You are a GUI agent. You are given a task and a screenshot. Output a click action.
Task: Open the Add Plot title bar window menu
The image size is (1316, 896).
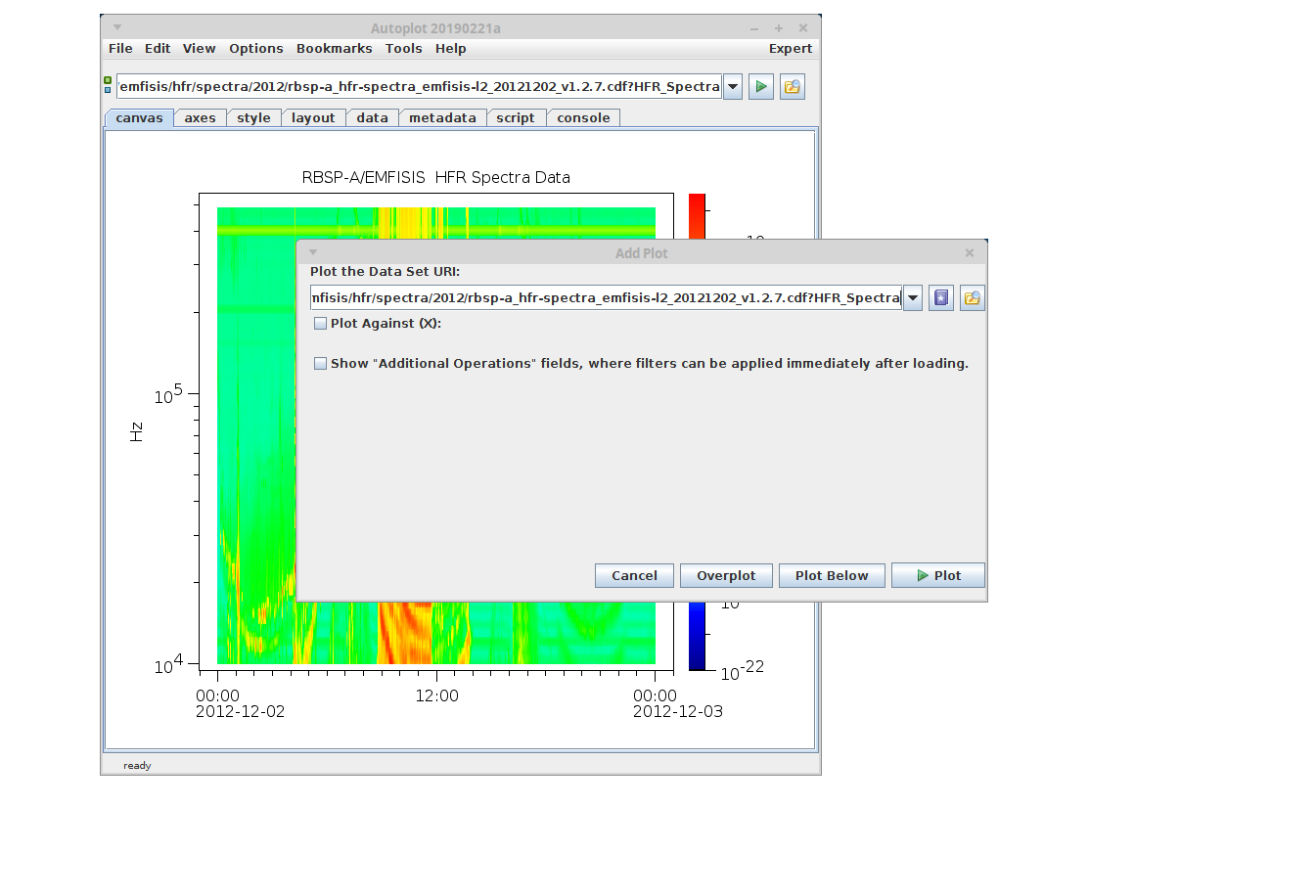[x=313, y=252]
